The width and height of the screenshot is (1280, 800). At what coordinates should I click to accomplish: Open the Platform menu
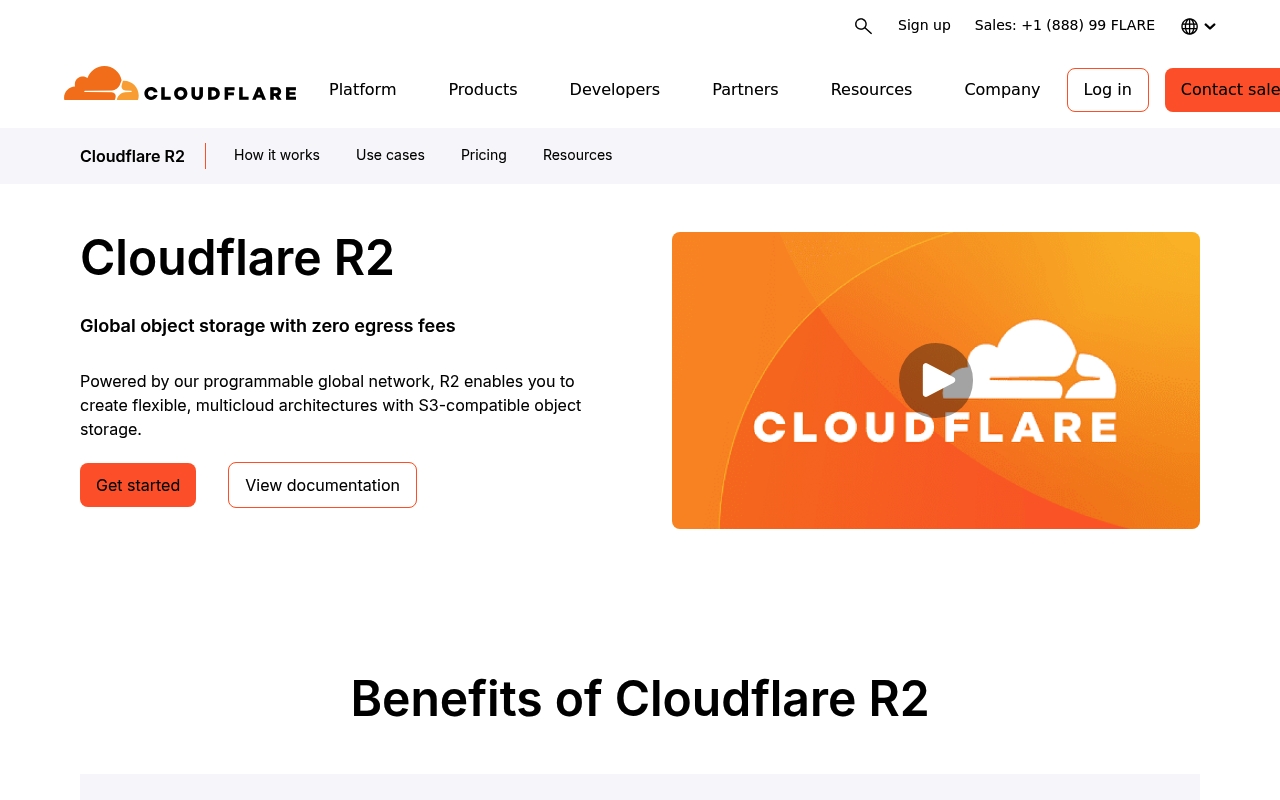(362, 89)
